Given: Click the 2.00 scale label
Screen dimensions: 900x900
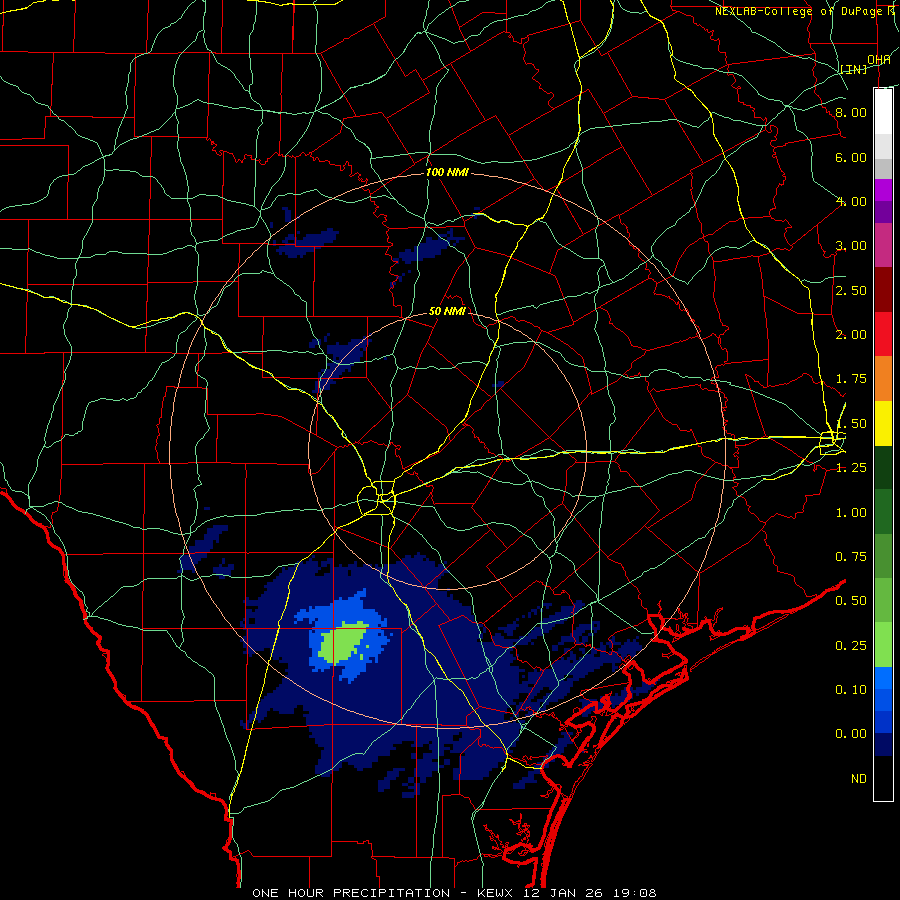Looking at the screenshot, I should (x=851, y=335).
